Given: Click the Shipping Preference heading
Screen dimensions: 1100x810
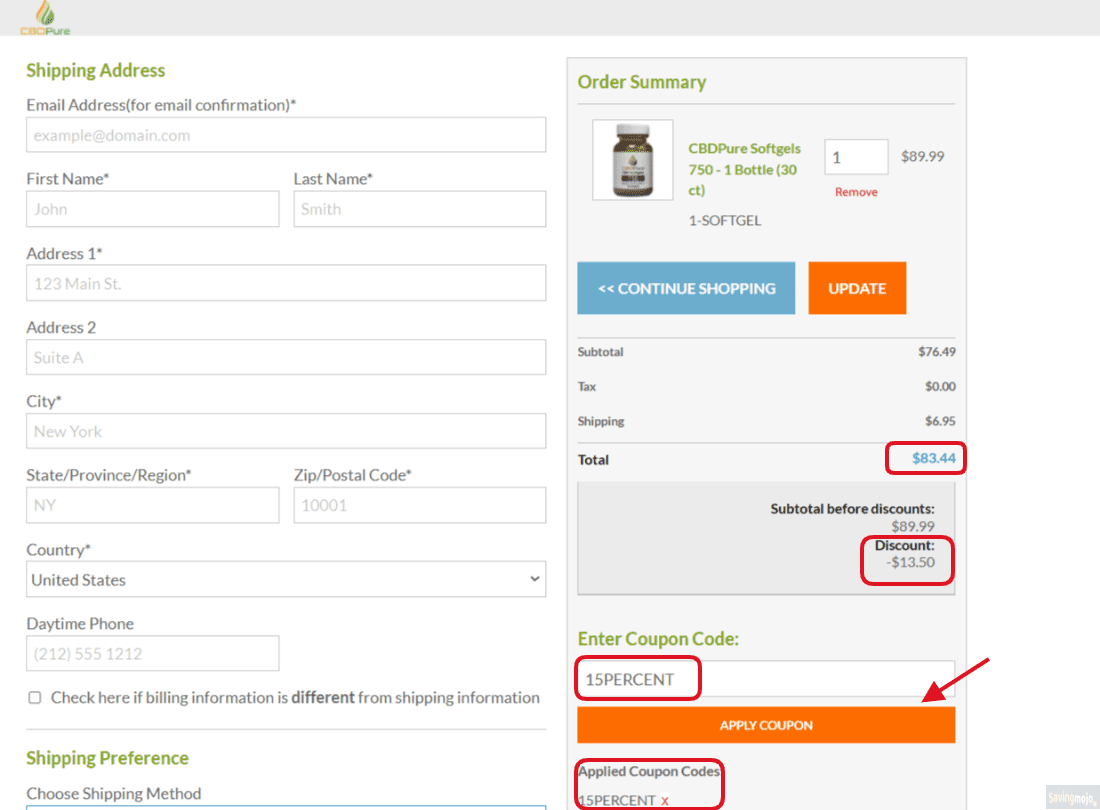Looking at the screenshot, I should pos(107,758).
